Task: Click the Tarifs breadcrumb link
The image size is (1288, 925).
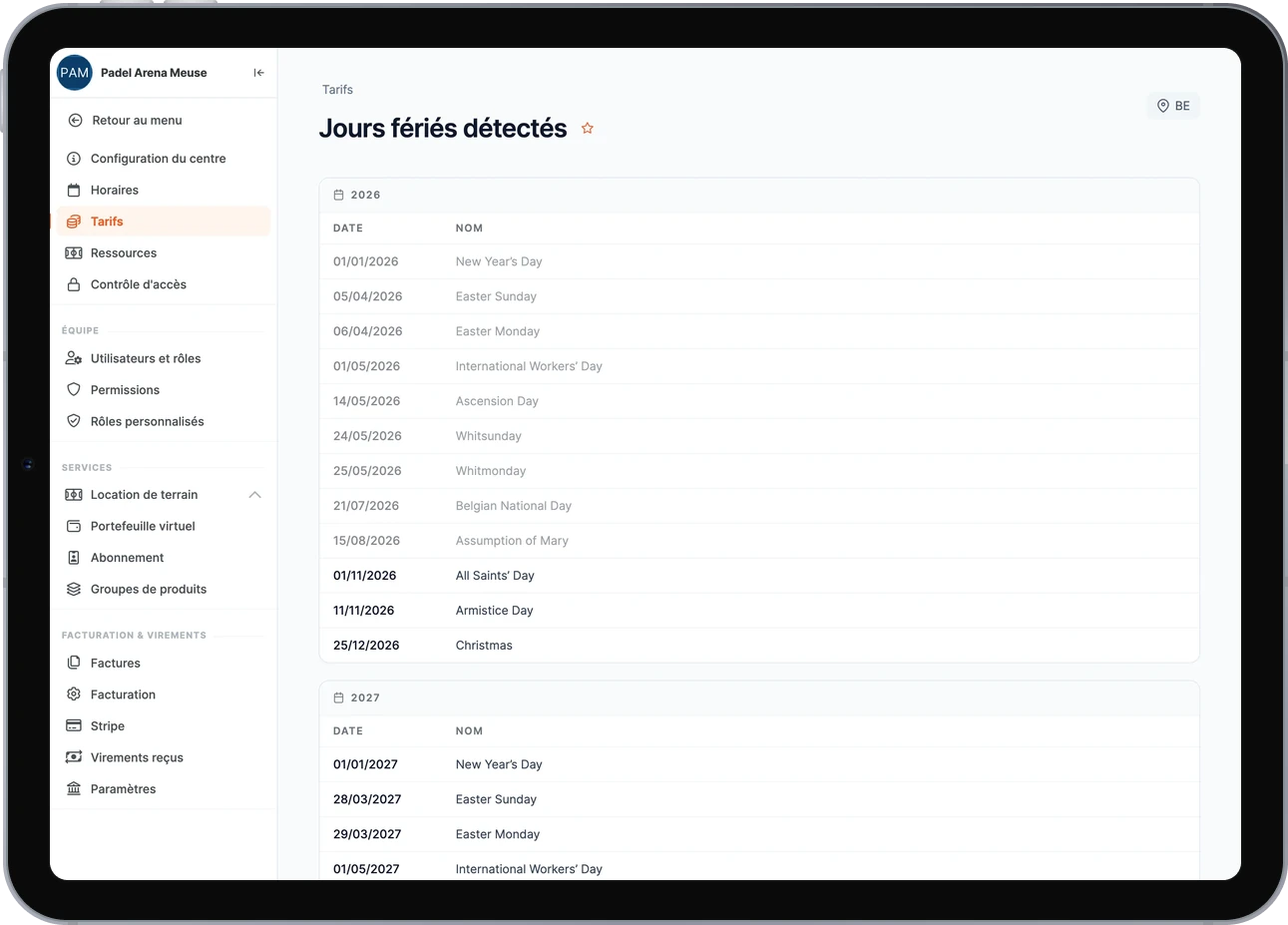Action: [337, 90]
